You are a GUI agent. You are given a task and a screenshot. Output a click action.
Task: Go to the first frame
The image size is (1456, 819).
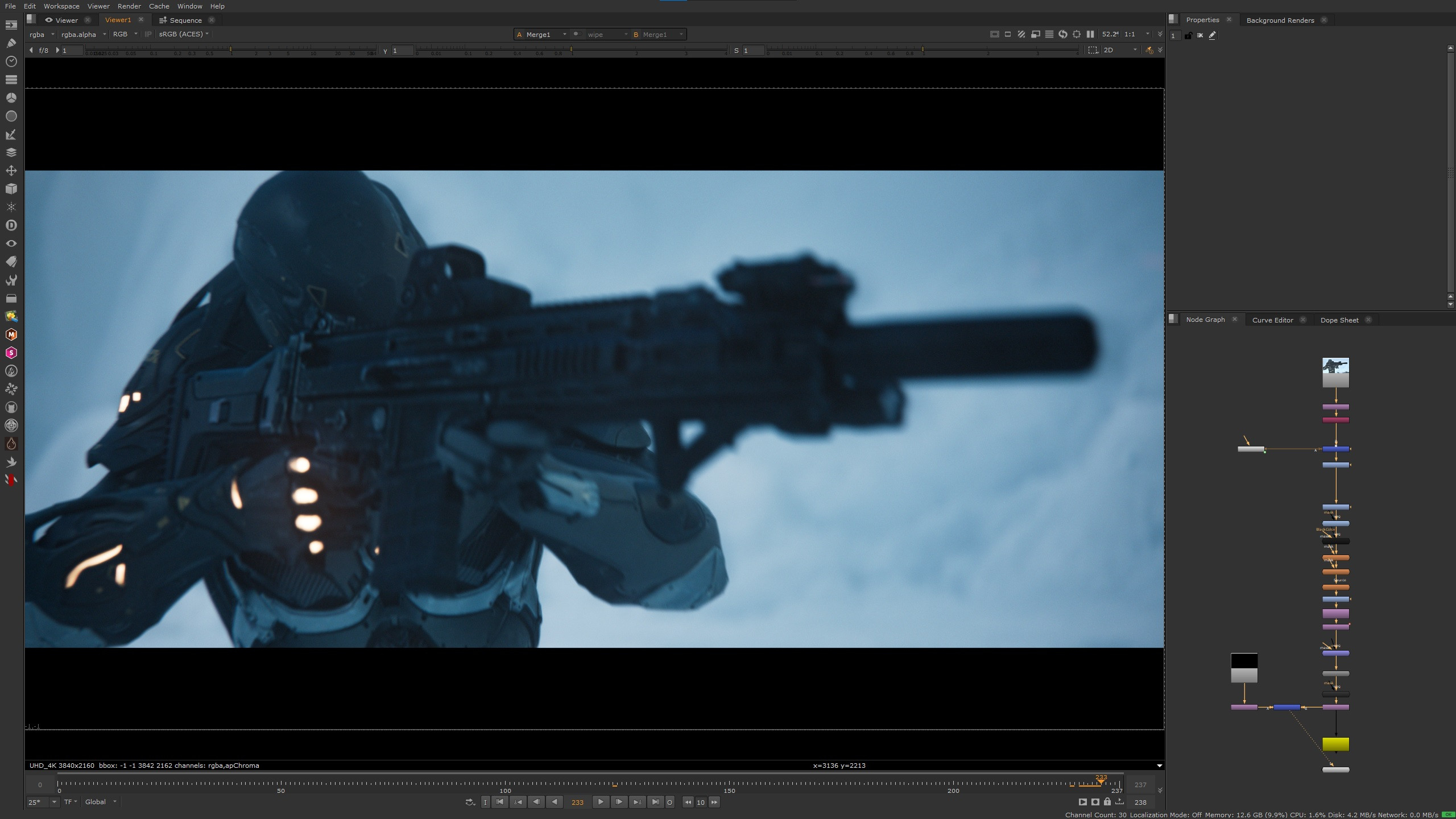pyautogui.click(x=500, y=802)
